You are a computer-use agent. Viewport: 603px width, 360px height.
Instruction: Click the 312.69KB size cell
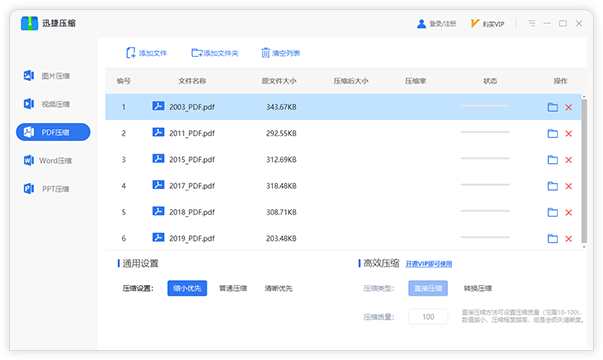click(281, 160)
